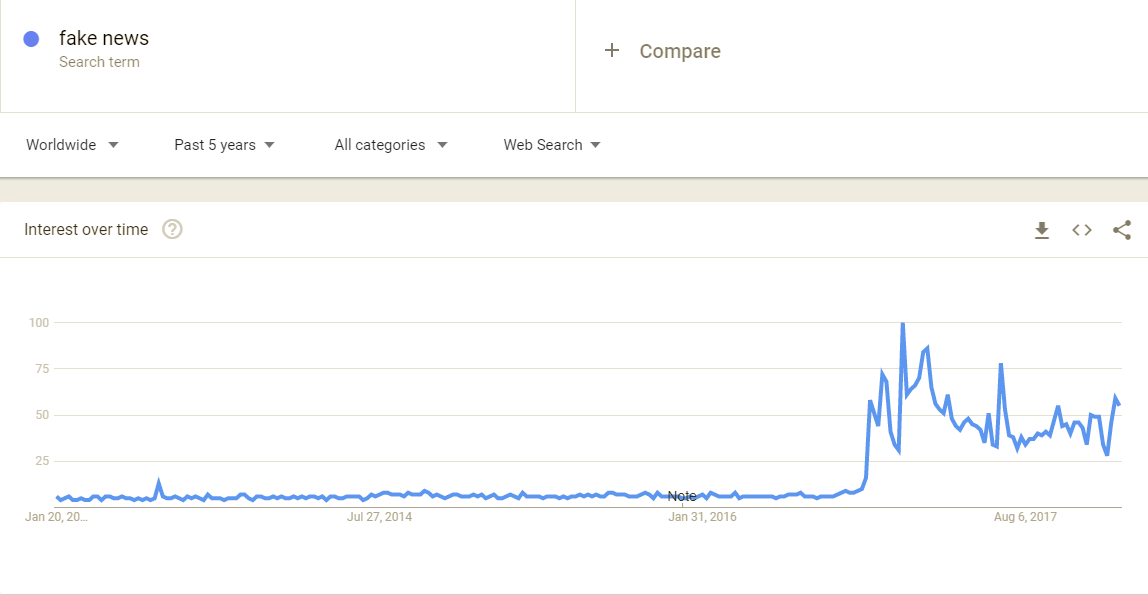This screenshot has height=595, width=1148.
Task: Click the Jul 27, 2014 axis label
Action: [x=379, y=517]
